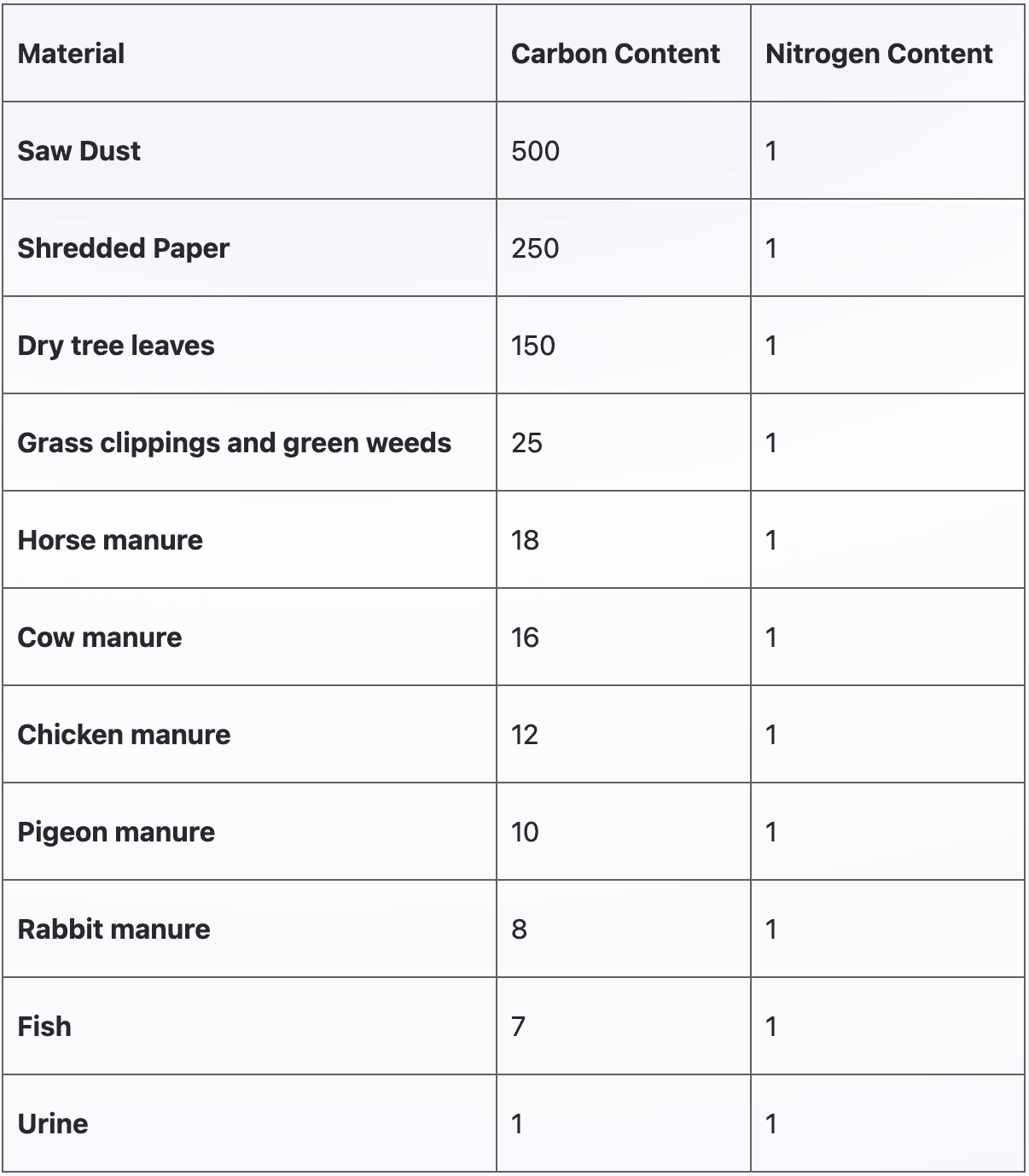Select carbon value 18 for Horse manure
Screen dimensions: 1029x1176
pos(525,540)
